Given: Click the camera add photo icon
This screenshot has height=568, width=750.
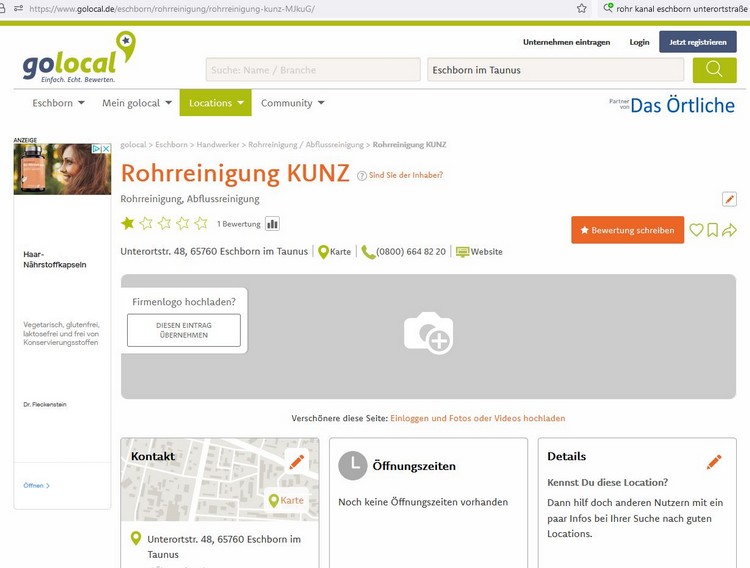Looking at the screenshot, I should click(x=428, y=333).
